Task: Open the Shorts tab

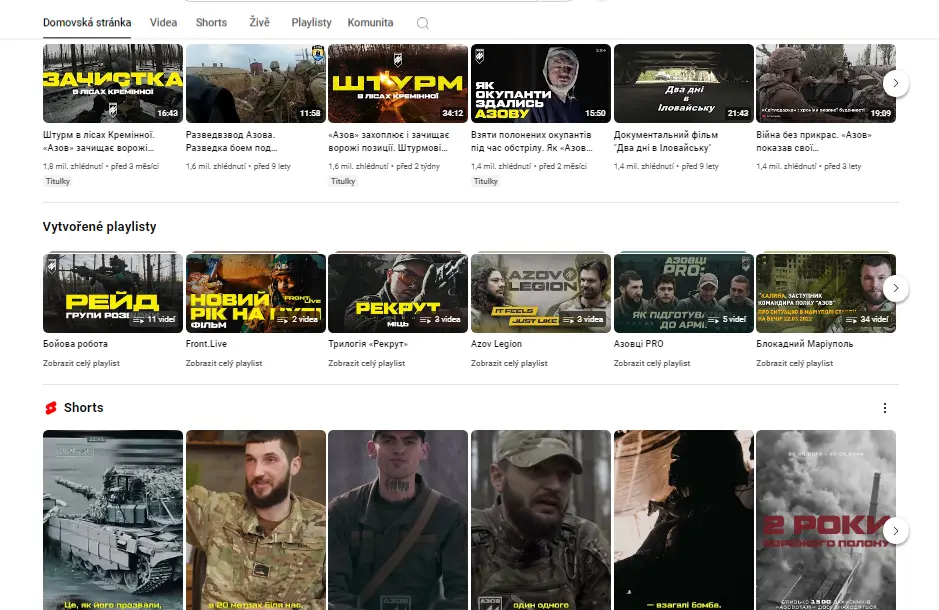Action: click(211, 23)
